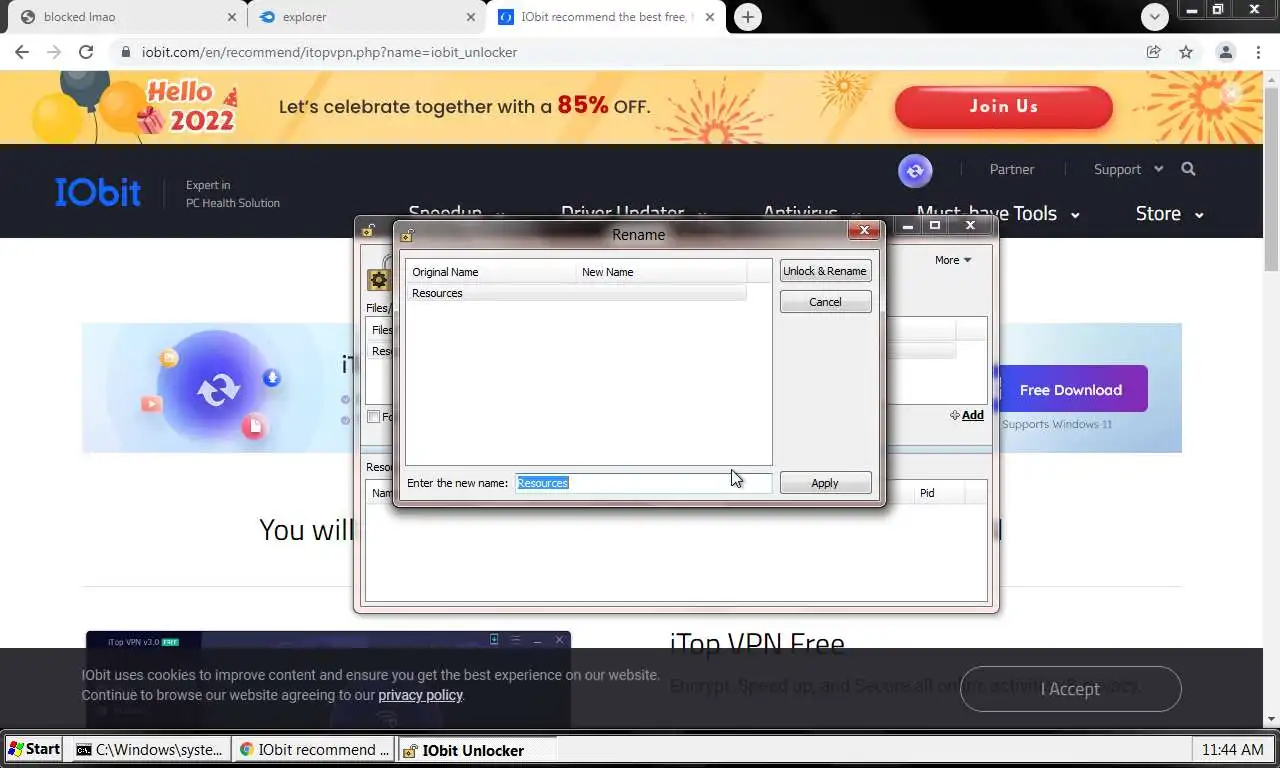Open a new browser tab
This screenshot has height=768, width=1280.
coord(747,17)
